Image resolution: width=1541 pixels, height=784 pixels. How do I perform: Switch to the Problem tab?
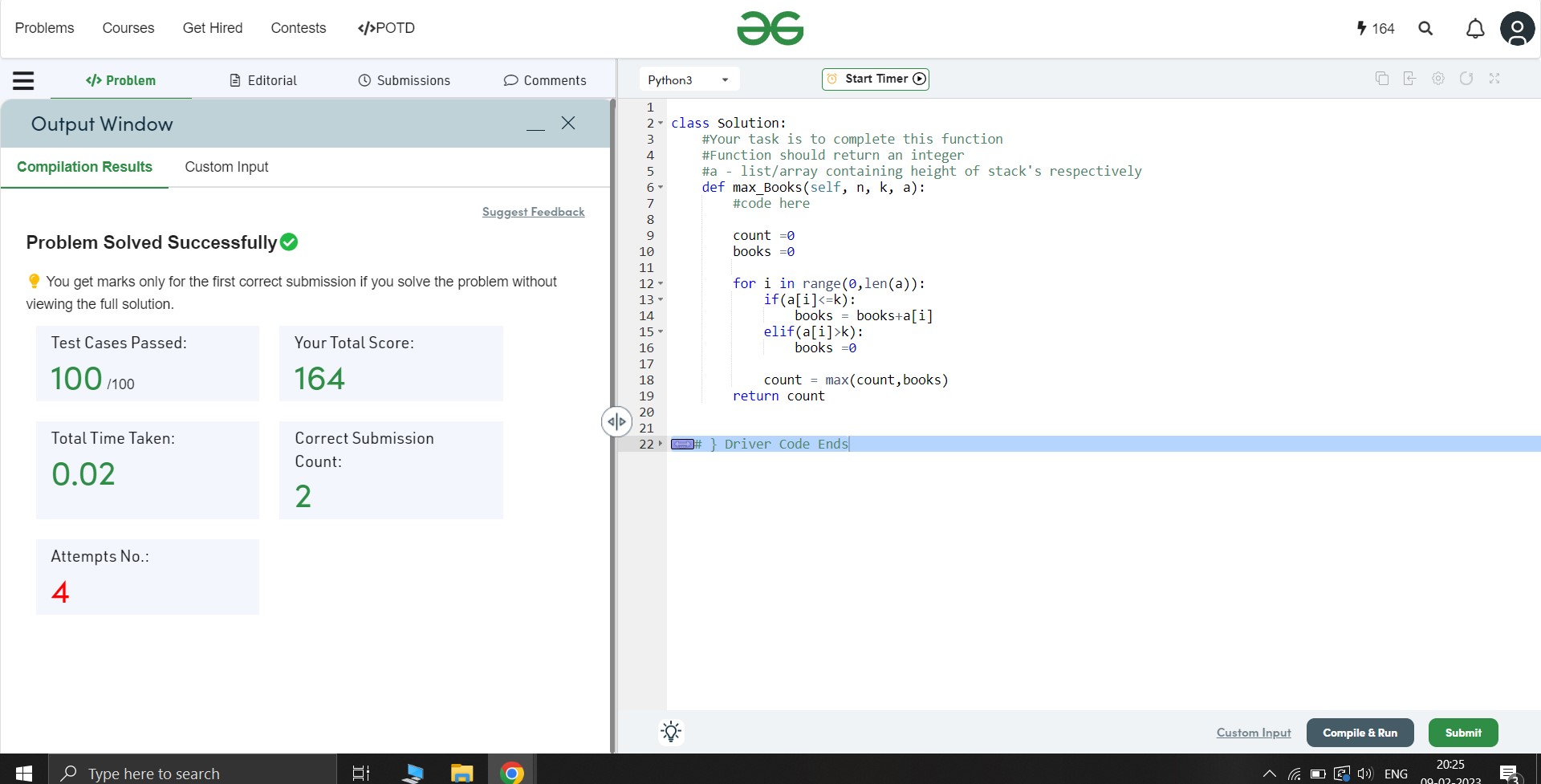120,80
